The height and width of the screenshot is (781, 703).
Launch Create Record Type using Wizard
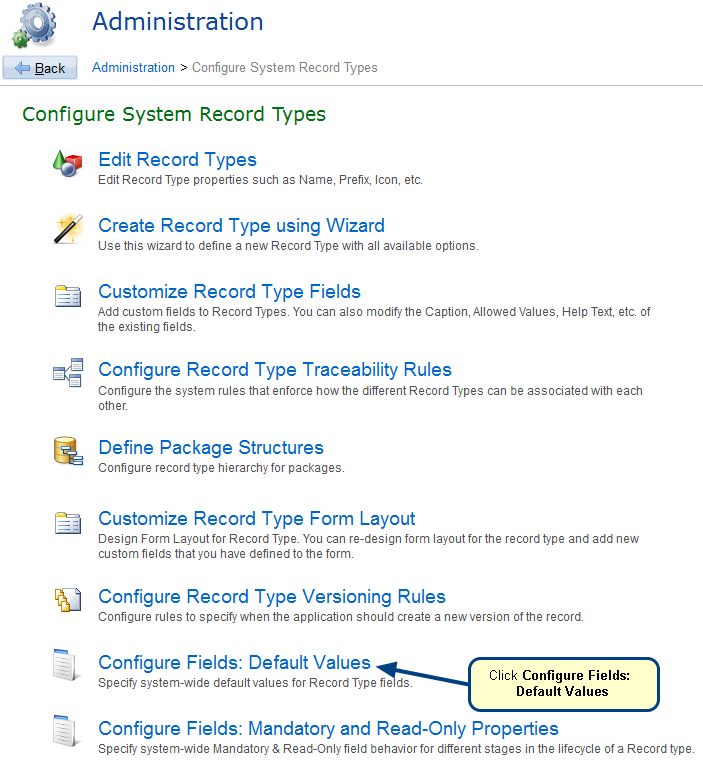pyautogui.click(x=241, y=226)
